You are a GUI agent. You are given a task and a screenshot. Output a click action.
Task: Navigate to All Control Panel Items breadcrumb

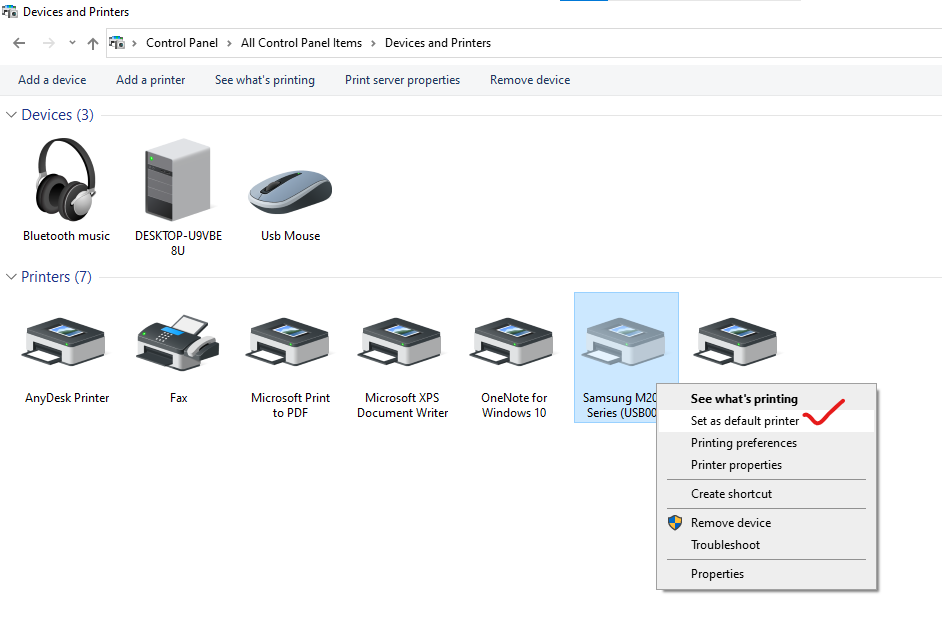[302, 43]
